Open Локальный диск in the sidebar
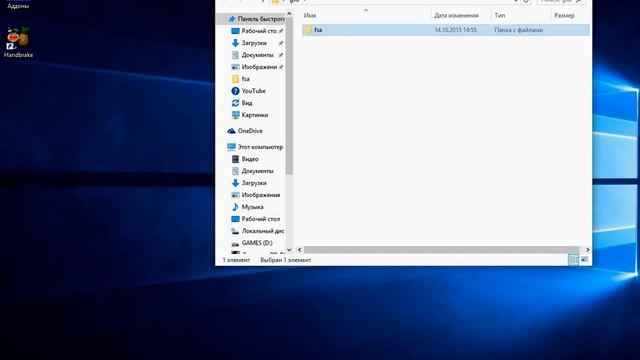The width and height of the screenshot is (640, 360). [x=258, y=231]
